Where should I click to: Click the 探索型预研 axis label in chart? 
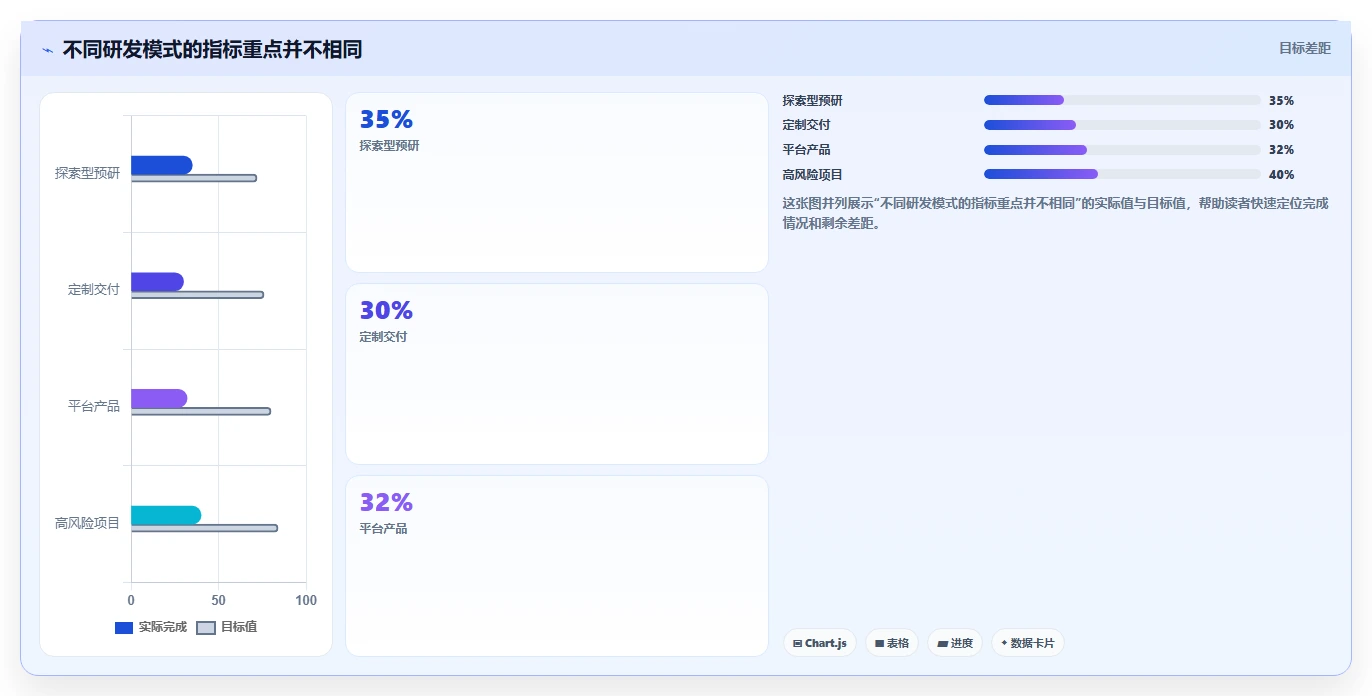(87, 173)
